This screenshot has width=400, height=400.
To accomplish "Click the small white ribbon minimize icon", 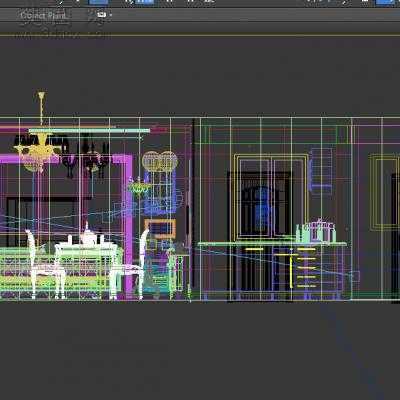I will [102, 15].
